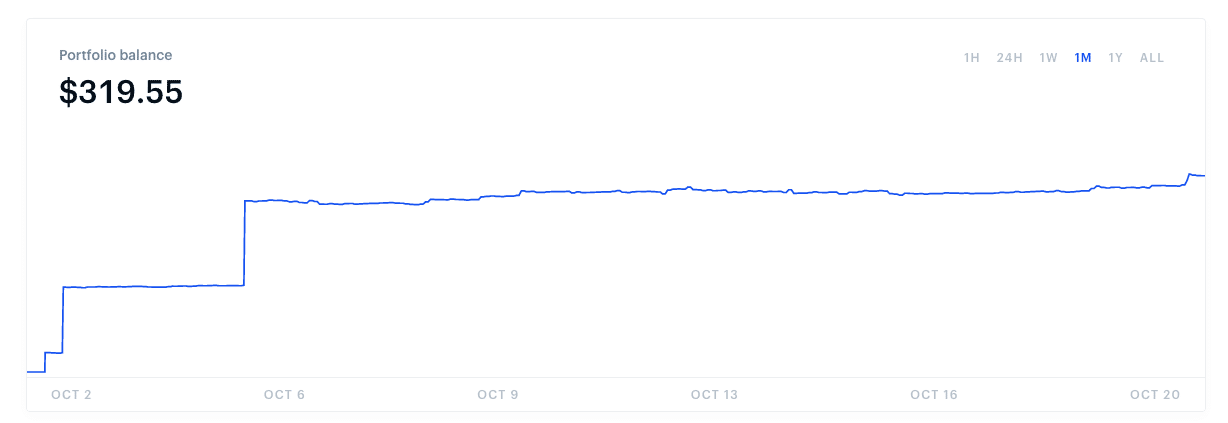Click the Portfolio balance label
This screenshot has width=1228, height=423.
tap(116, 55)
